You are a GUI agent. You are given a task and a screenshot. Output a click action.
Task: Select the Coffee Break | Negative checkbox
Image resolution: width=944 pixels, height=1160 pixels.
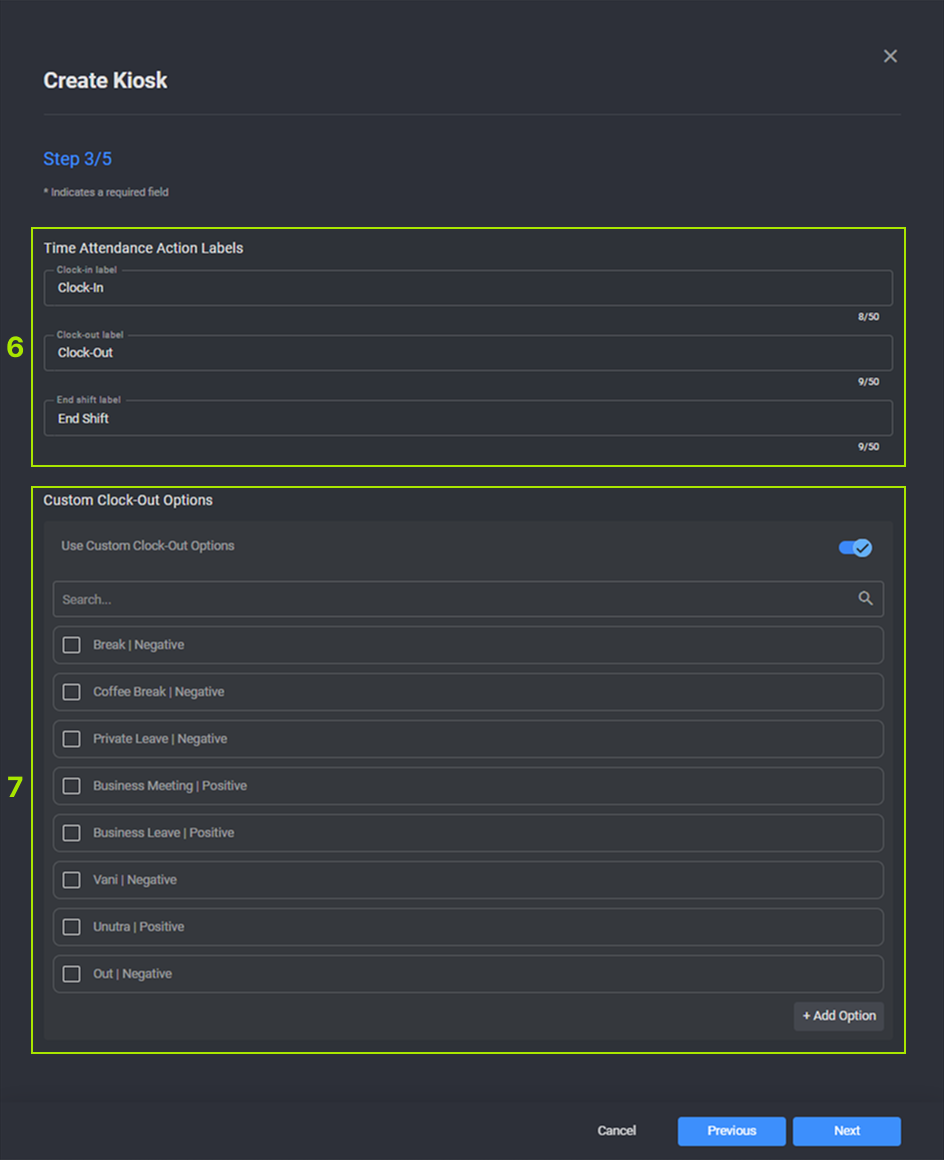(72, 692)
